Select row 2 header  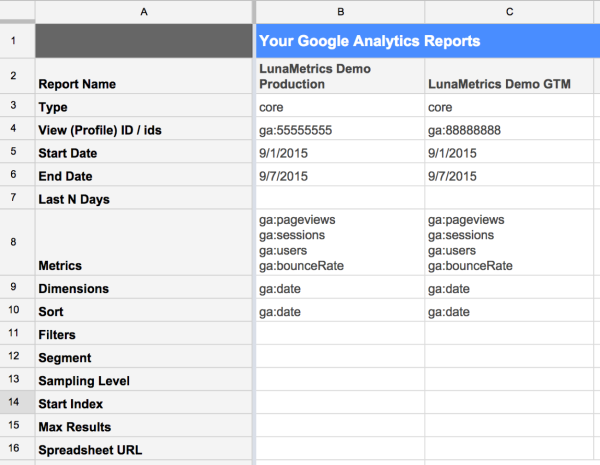coord(17,76)
